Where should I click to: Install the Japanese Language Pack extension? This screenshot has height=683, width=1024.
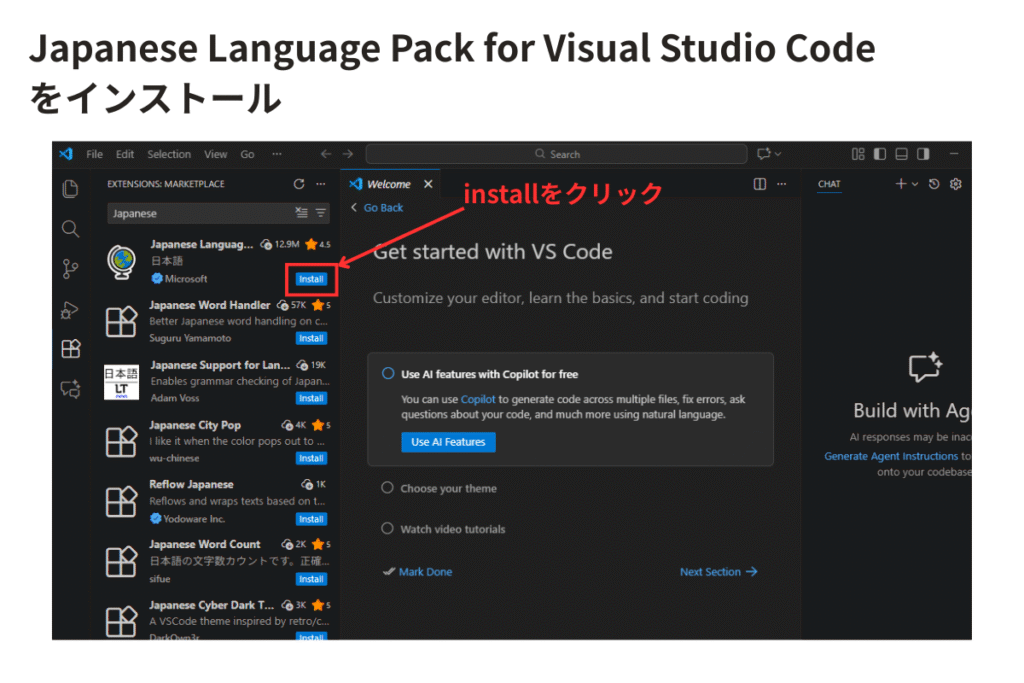311,279
